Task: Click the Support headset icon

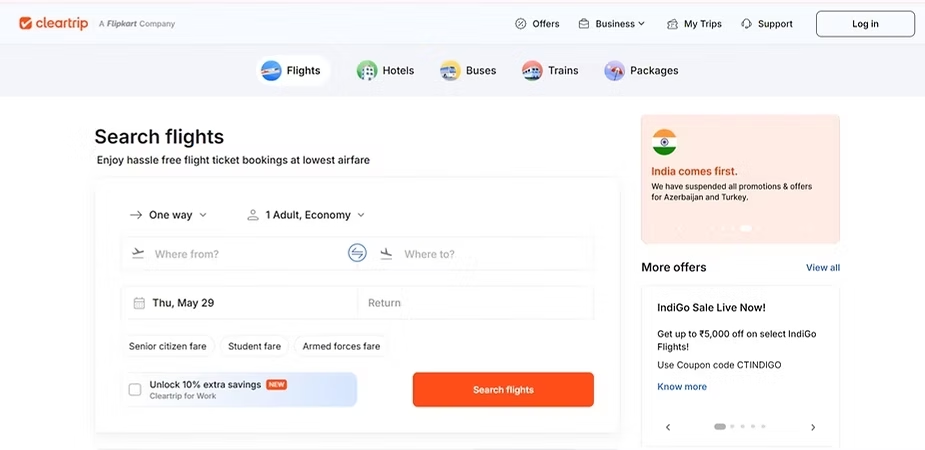Action: tap(746, 24)
